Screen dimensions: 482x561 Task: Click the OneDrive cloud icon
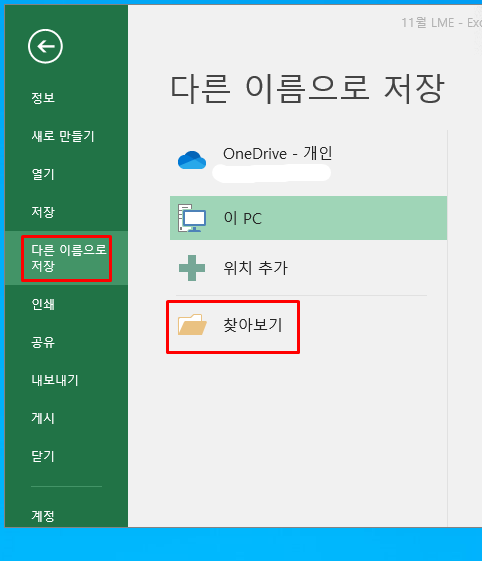pos(192,160)
